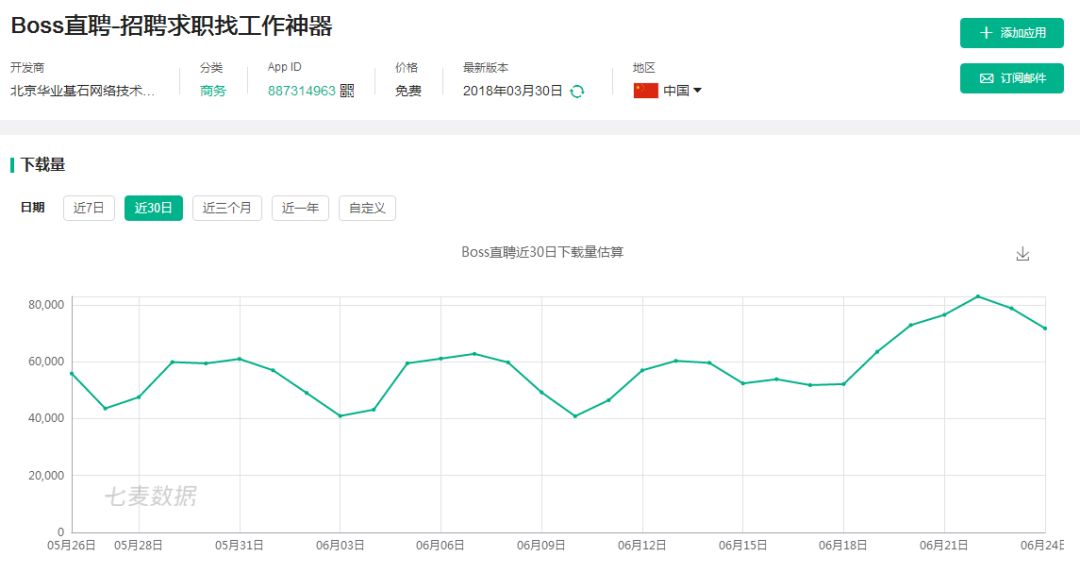Click the 添加应用 button

pyautogui.click(x=1012, y=32)
